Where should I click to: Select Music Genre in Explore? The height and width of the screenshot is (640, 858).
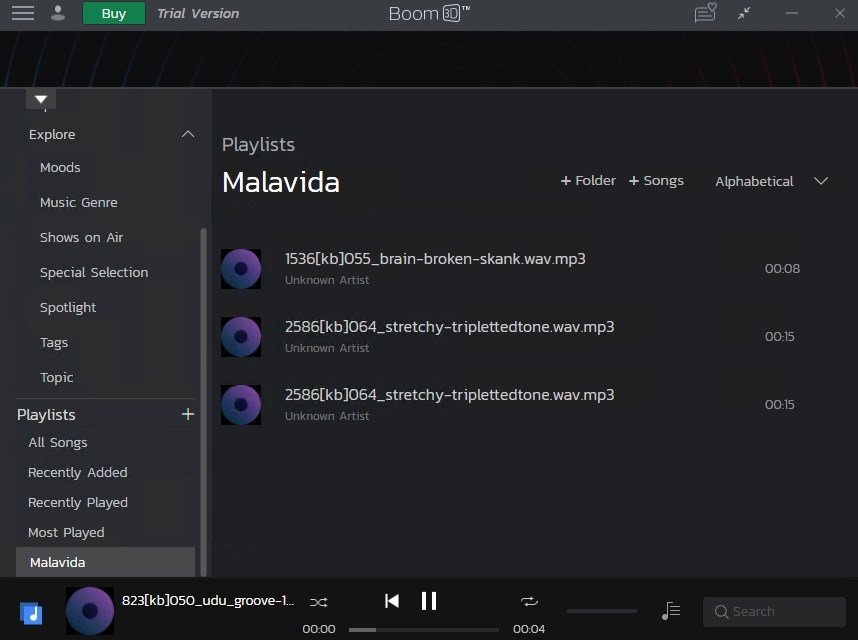tap(79, 202)
